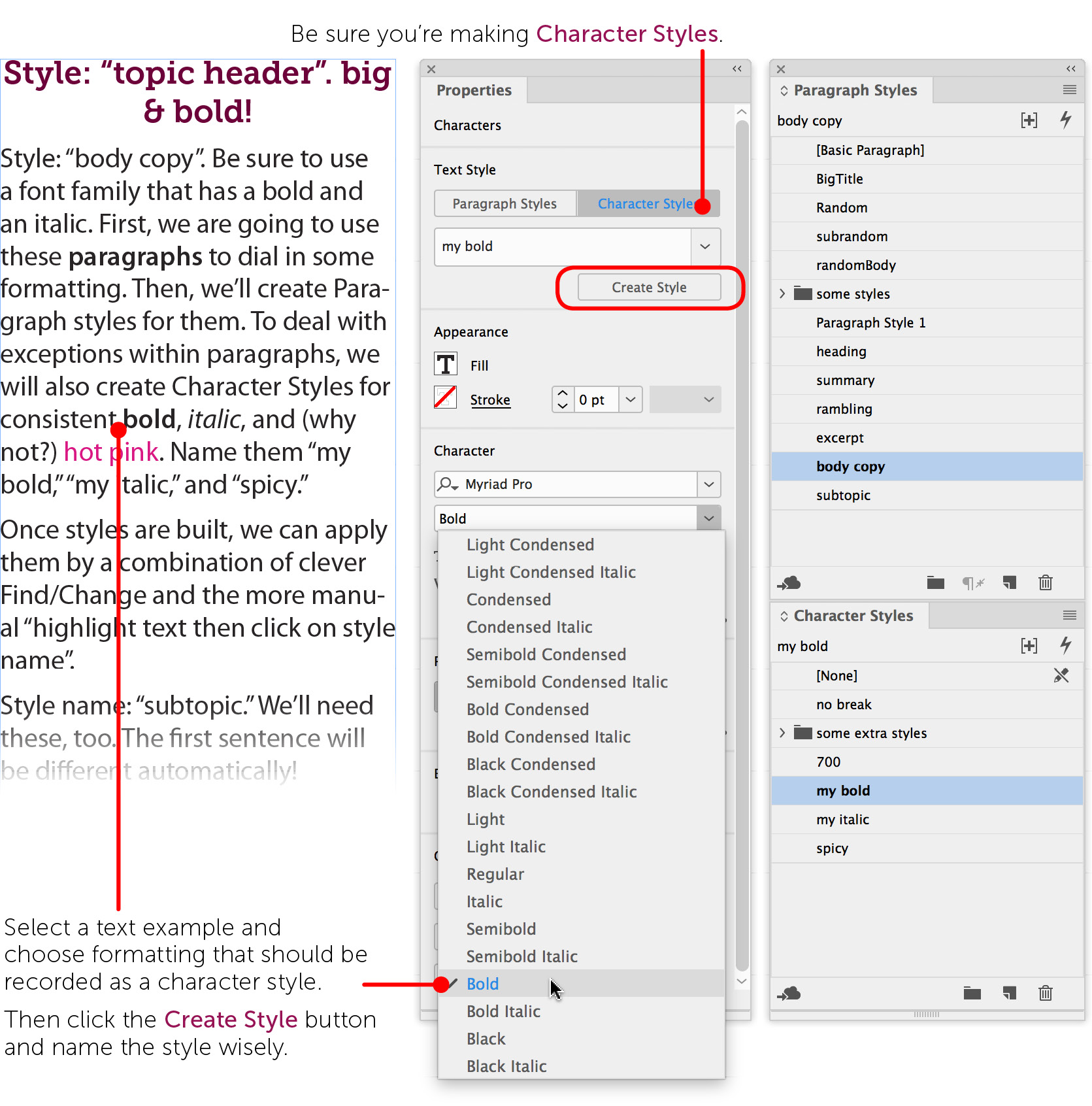Select the Properties tab

pos(474,90)
